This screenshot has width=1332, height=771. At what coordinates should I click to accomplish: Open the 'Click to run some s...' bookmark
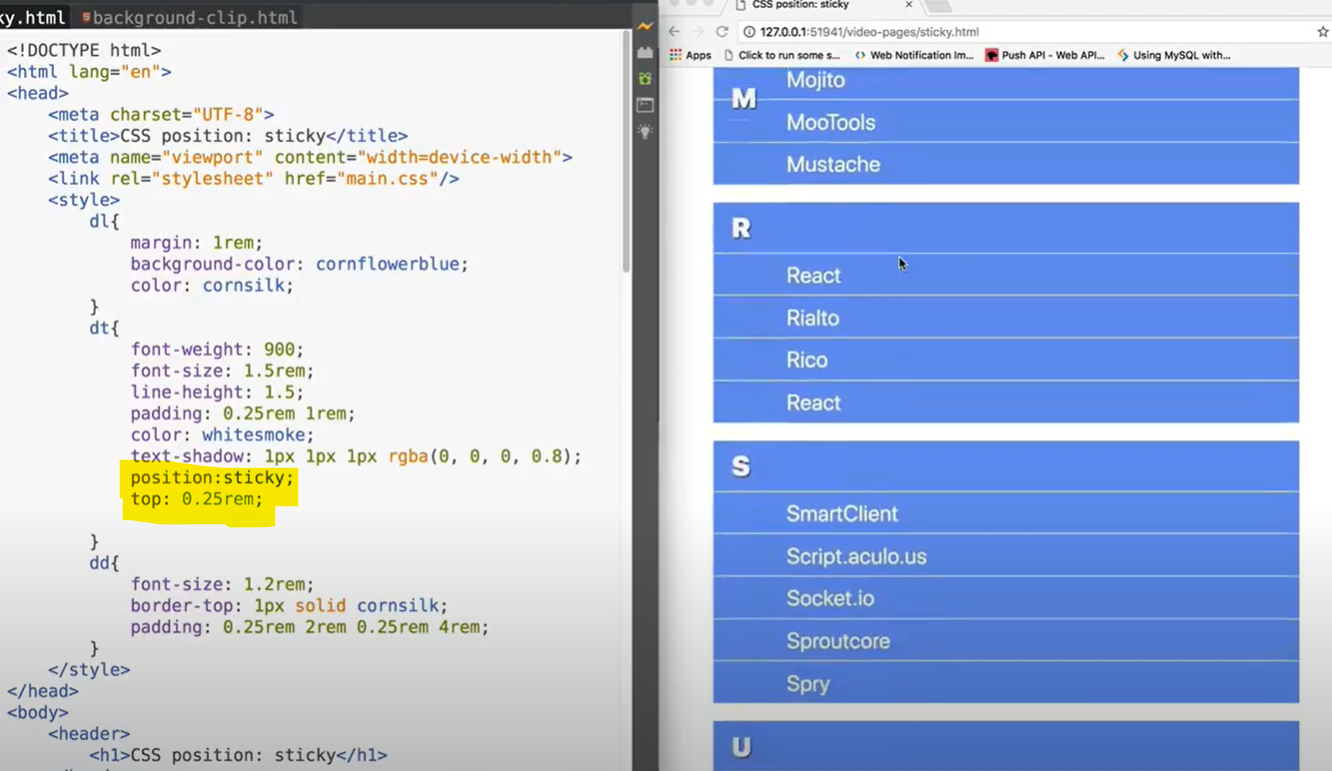[782, 55]
